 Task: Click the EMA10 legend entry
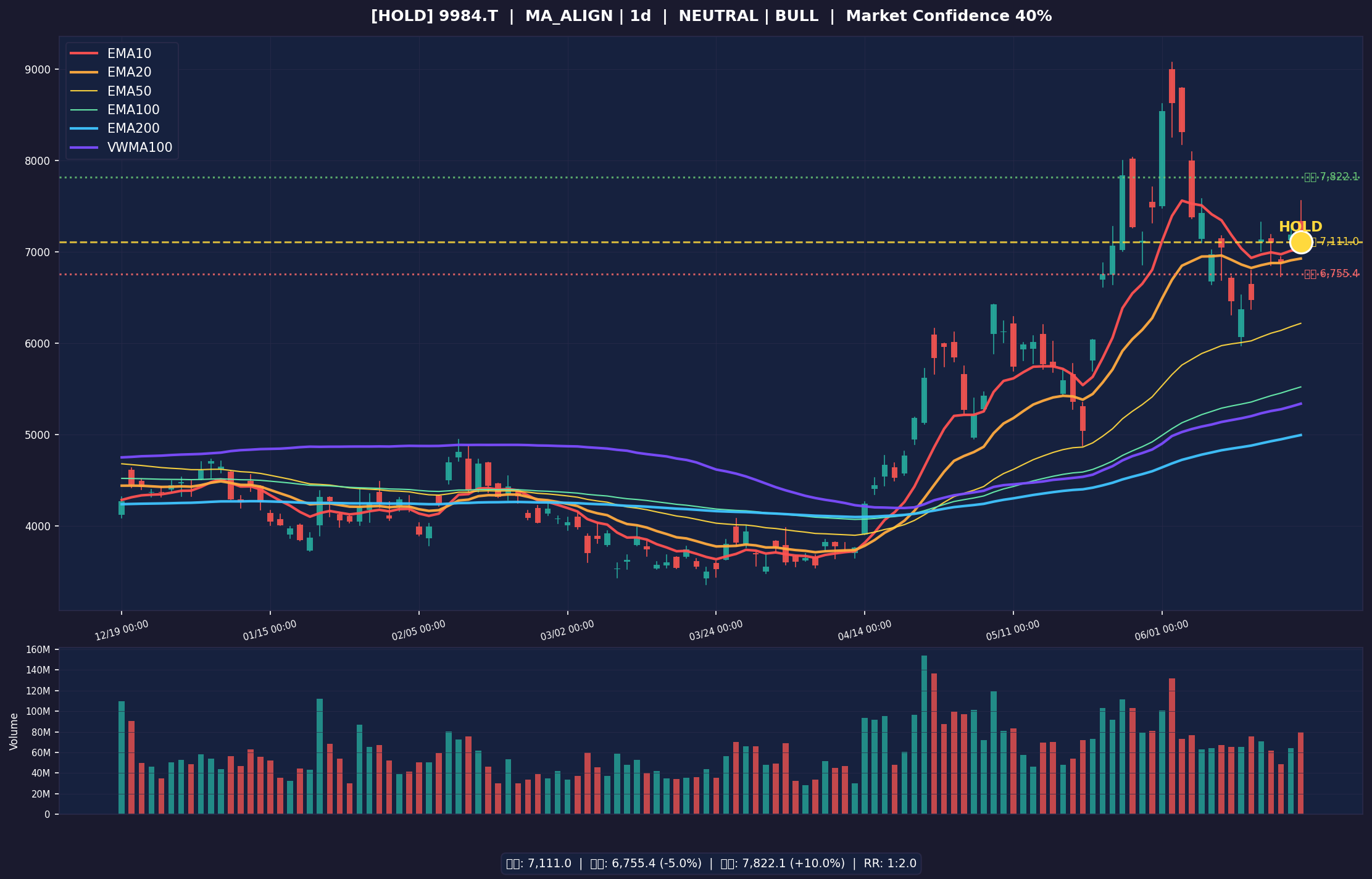[122, 54]
